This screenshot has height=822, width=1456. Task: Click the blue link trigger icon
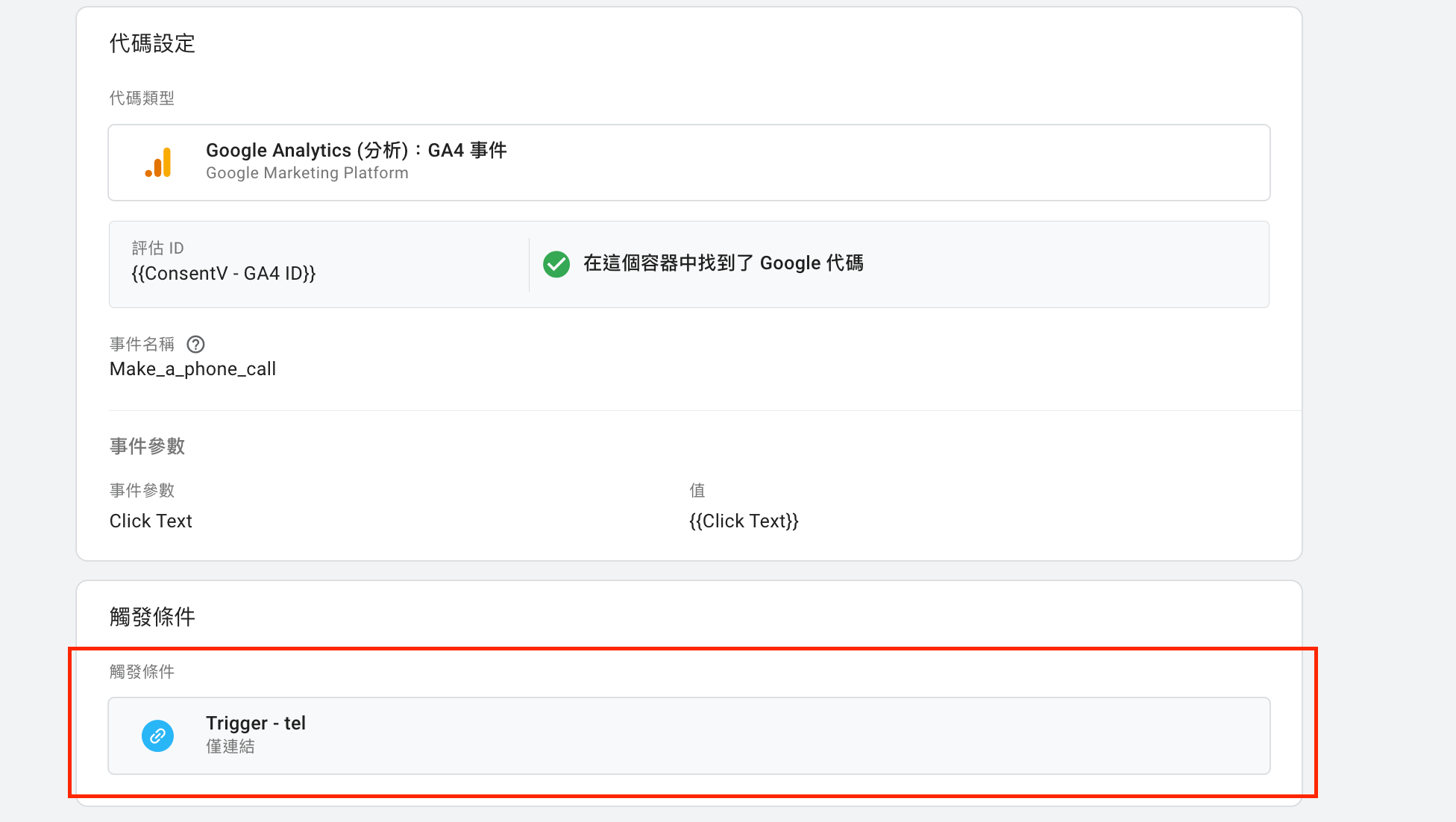[x=158, y=735]
